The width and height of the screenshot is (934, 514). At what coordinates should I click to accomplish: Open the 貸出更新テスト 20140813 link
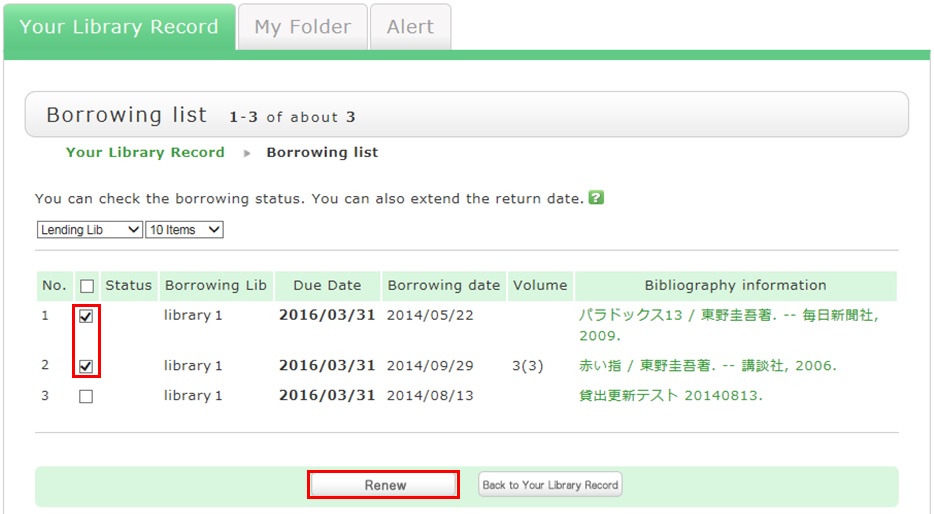[670, 396]
